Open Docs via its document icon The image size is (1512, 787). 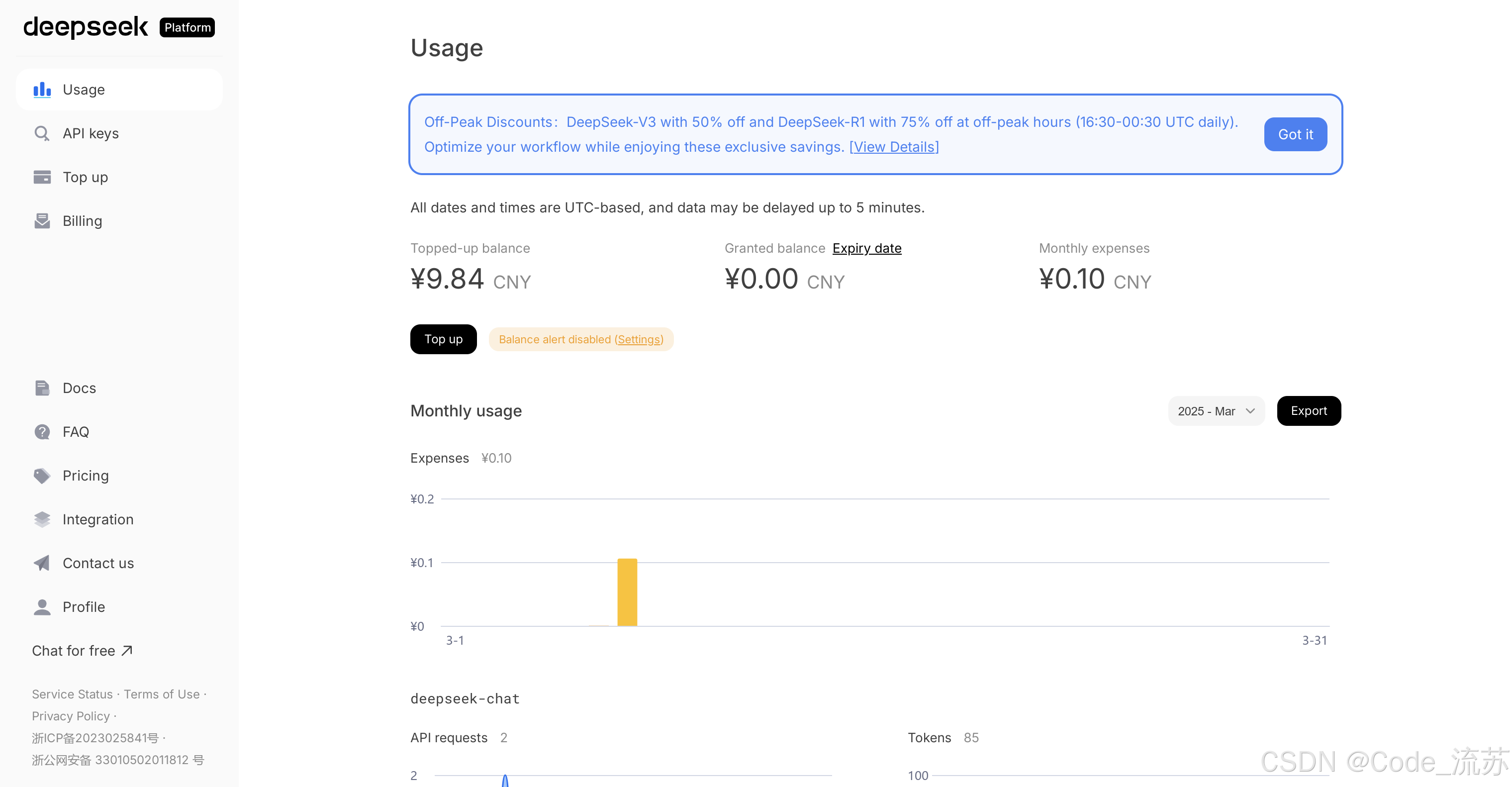tap(42, 388)
